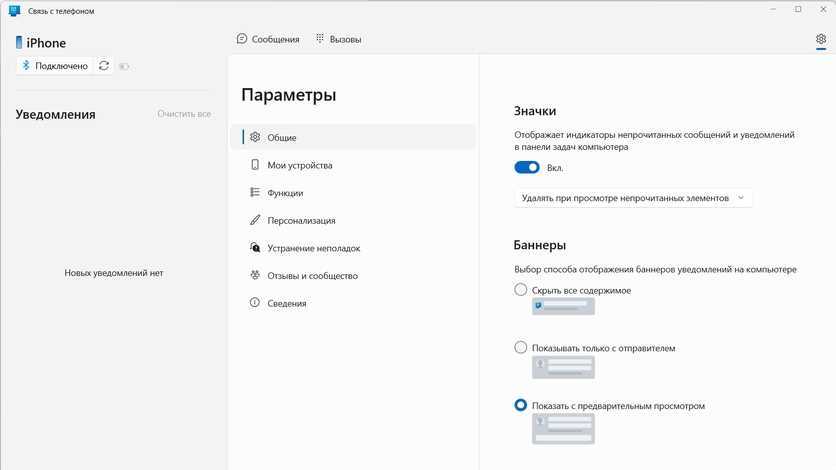Click the Bluetooth icon beside Подключено

tap(27, 66)
